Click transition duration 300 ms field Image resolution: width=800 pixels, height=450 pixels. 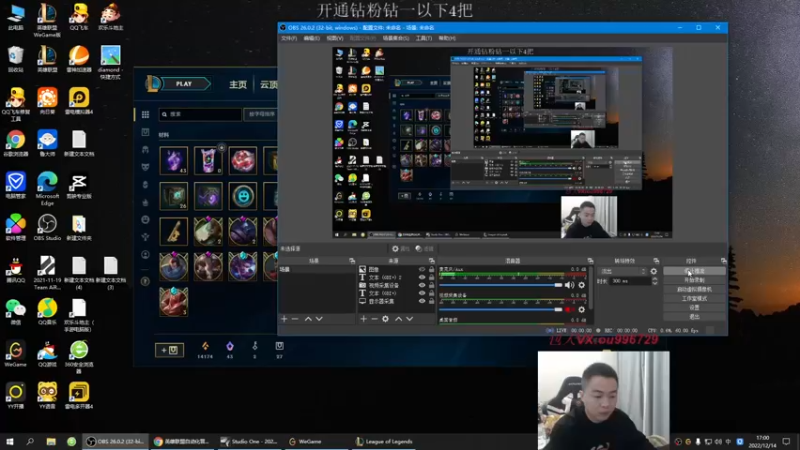click(x=630, y=281)
